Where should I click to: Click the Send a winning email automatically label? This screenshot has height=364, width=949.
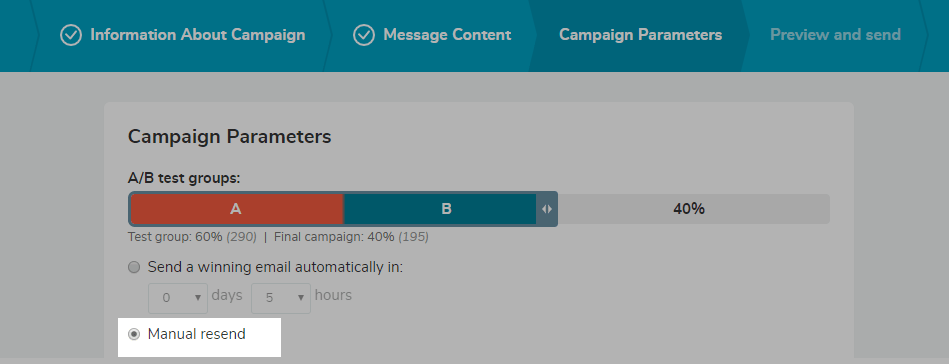point(275,267)
